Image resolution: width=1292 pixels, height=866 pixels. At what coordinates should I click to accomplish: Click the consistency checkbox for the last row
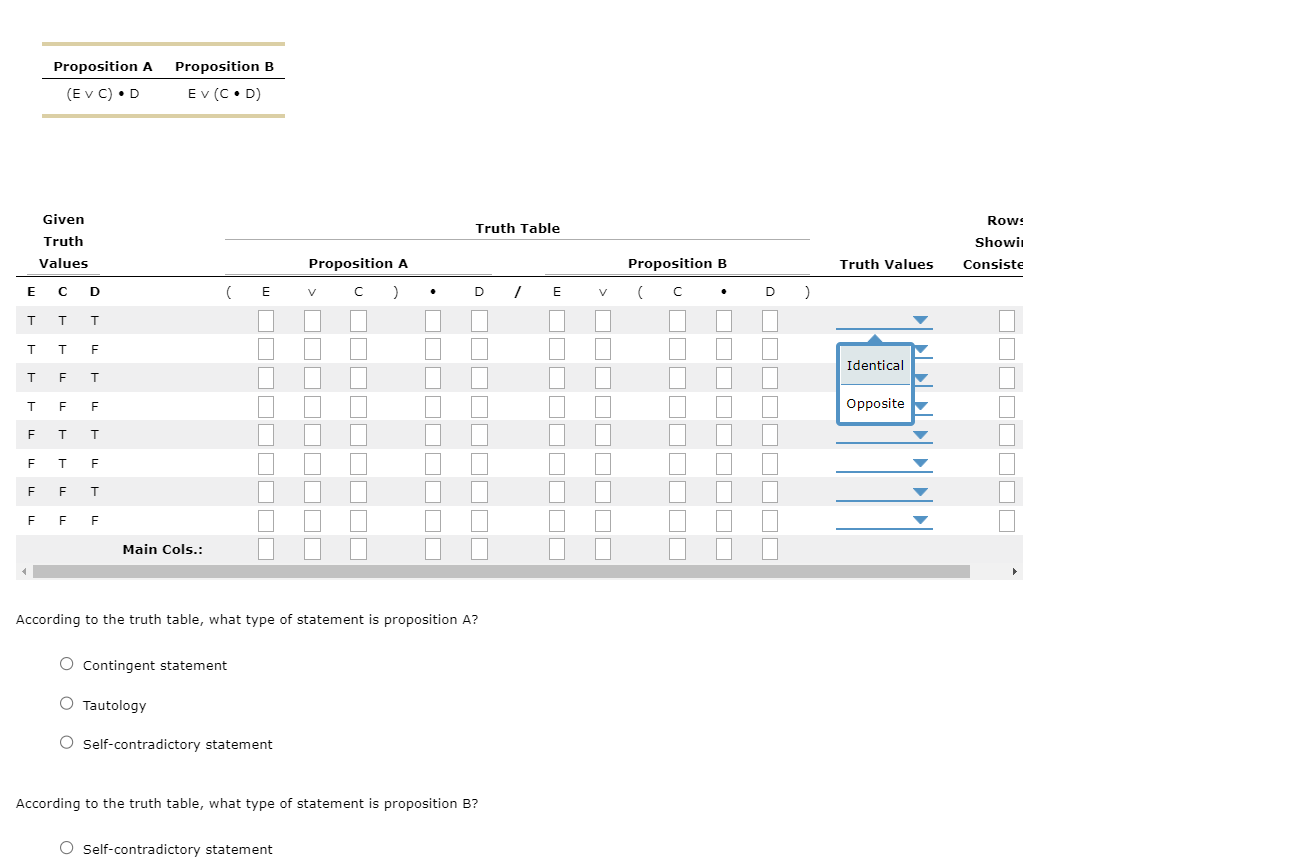click(1007, 519)
